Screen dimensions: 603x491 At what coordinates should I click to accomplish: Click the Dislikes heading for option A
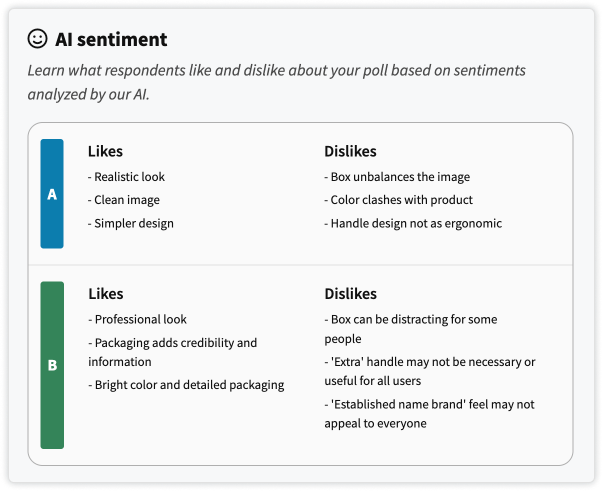point(350,152)
